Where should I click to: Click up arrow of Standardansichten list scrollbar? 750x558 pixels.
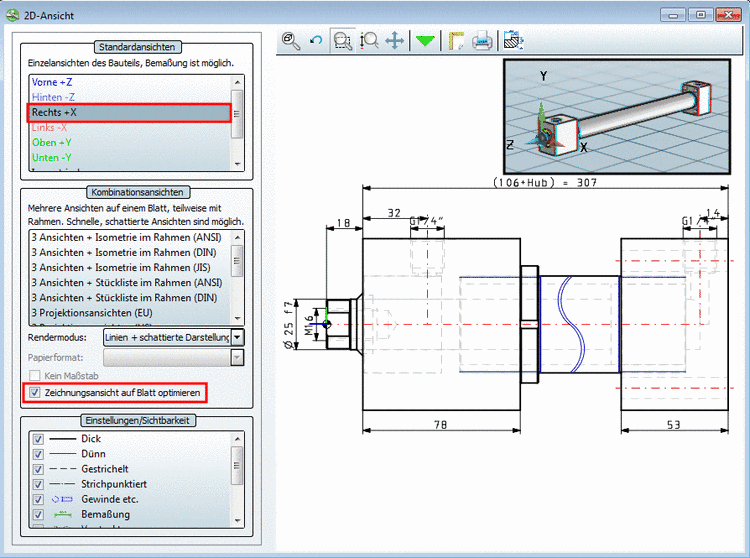point(237,82)
